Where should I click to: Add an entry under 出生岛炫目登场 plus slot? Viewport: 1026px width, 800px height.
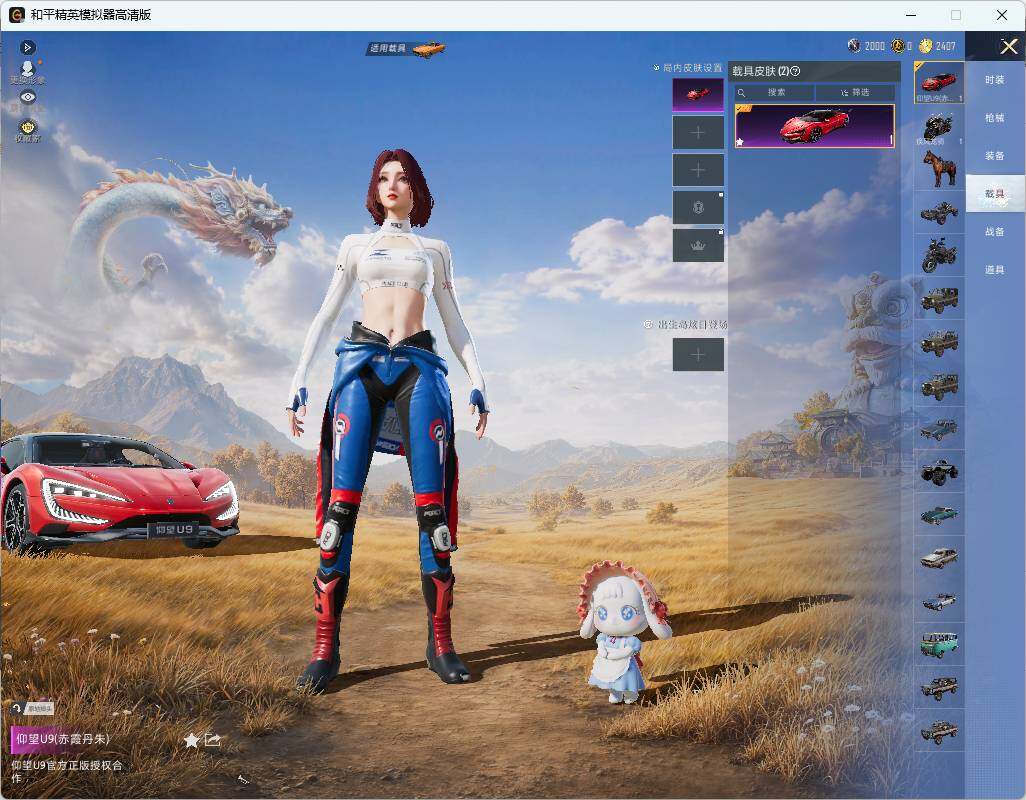tap(698, 355)
